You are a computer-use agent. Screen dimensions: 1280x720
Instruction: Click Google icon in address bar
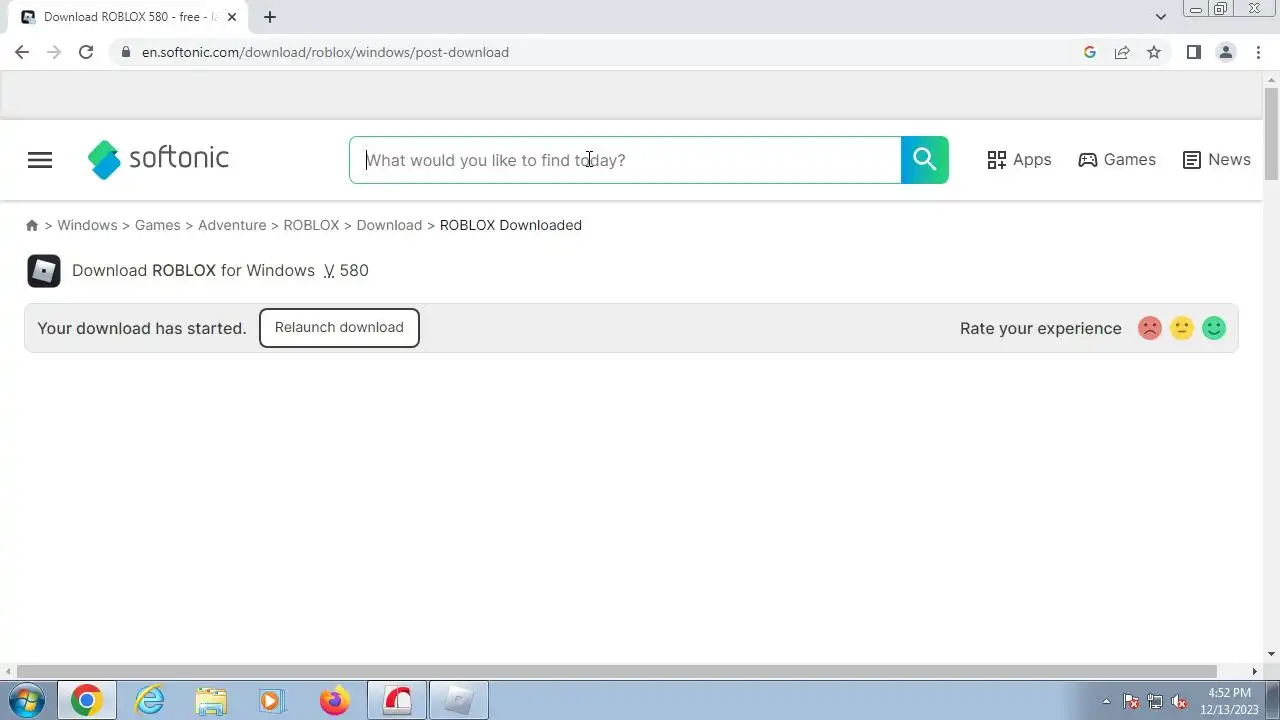1090,52
